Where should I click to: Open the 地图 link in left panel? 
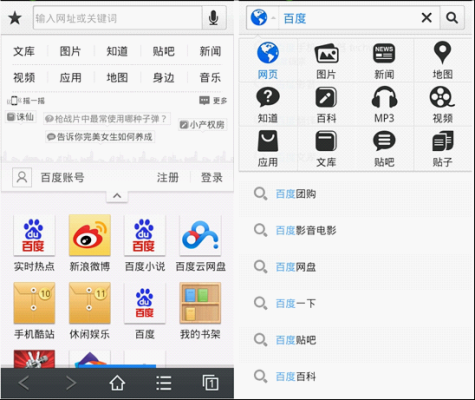pyautogui.click(x=117, y=78)
